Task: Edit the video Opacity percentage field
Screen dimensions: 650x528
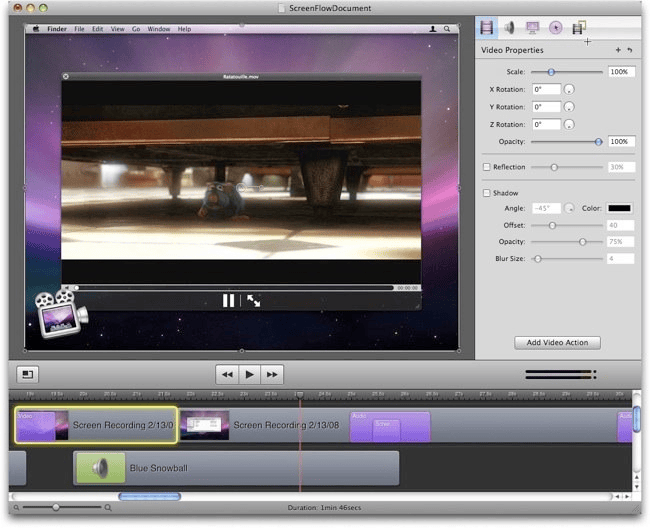Action: click(x=621, y=142)
